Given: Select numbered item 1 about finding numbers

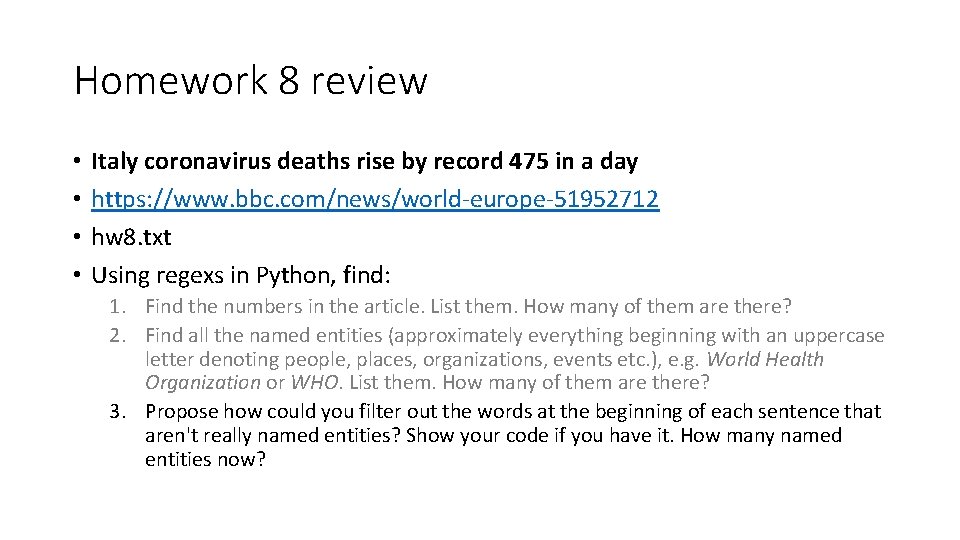Looking at the screenshot, I should click(467, 306).
